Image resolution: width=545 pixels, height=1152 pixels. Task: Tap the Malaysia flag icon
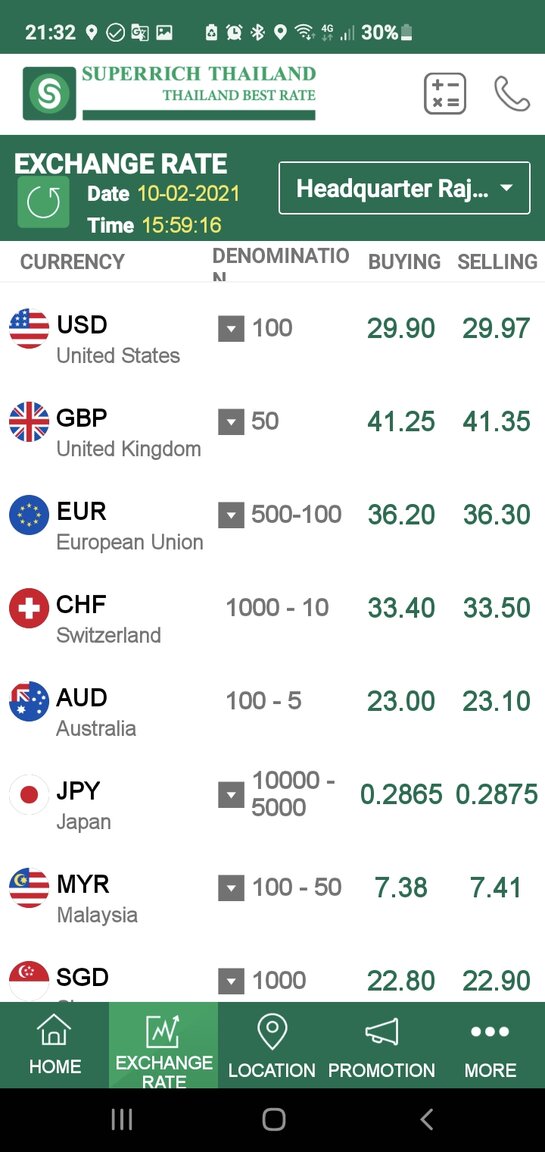pos(29,888)
